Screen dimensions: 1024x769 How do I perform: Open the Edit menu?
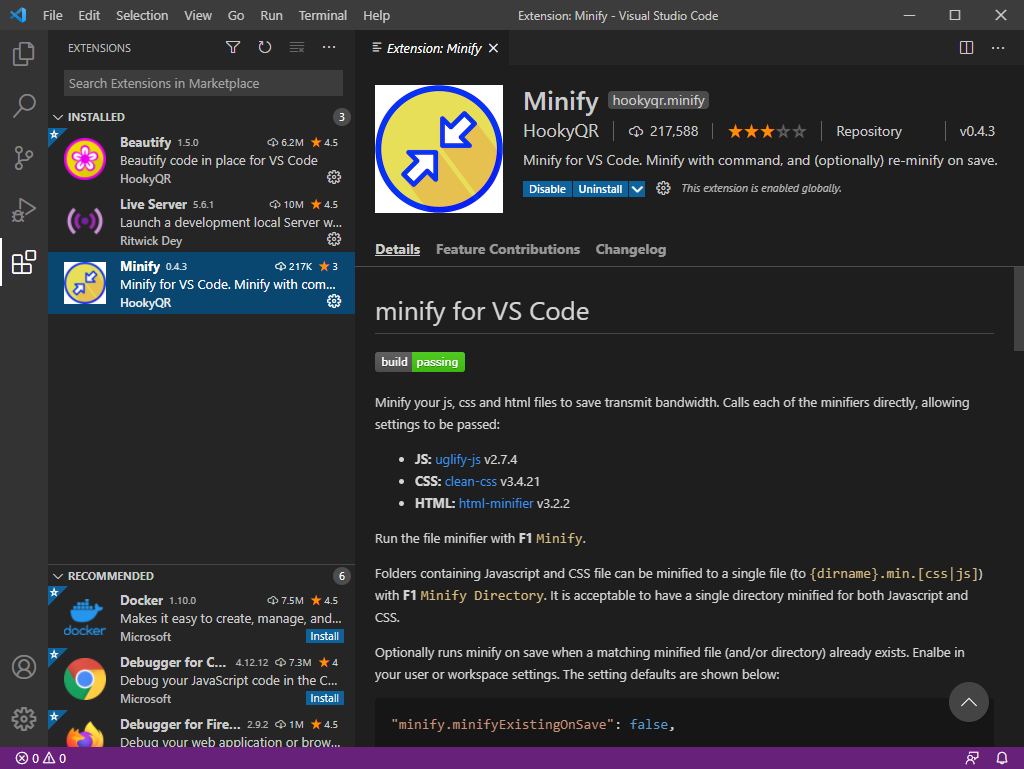(x=89, y=15)
